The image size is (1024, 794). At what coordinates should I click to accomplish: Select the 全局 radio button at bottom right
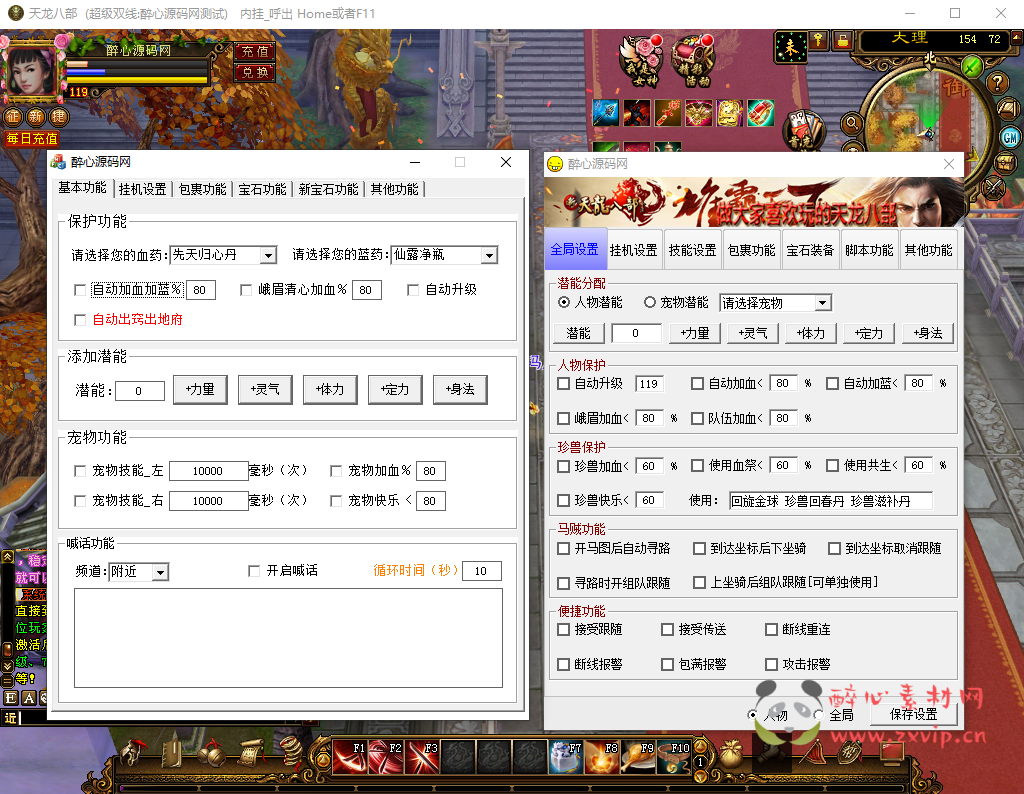pos(821,715)
